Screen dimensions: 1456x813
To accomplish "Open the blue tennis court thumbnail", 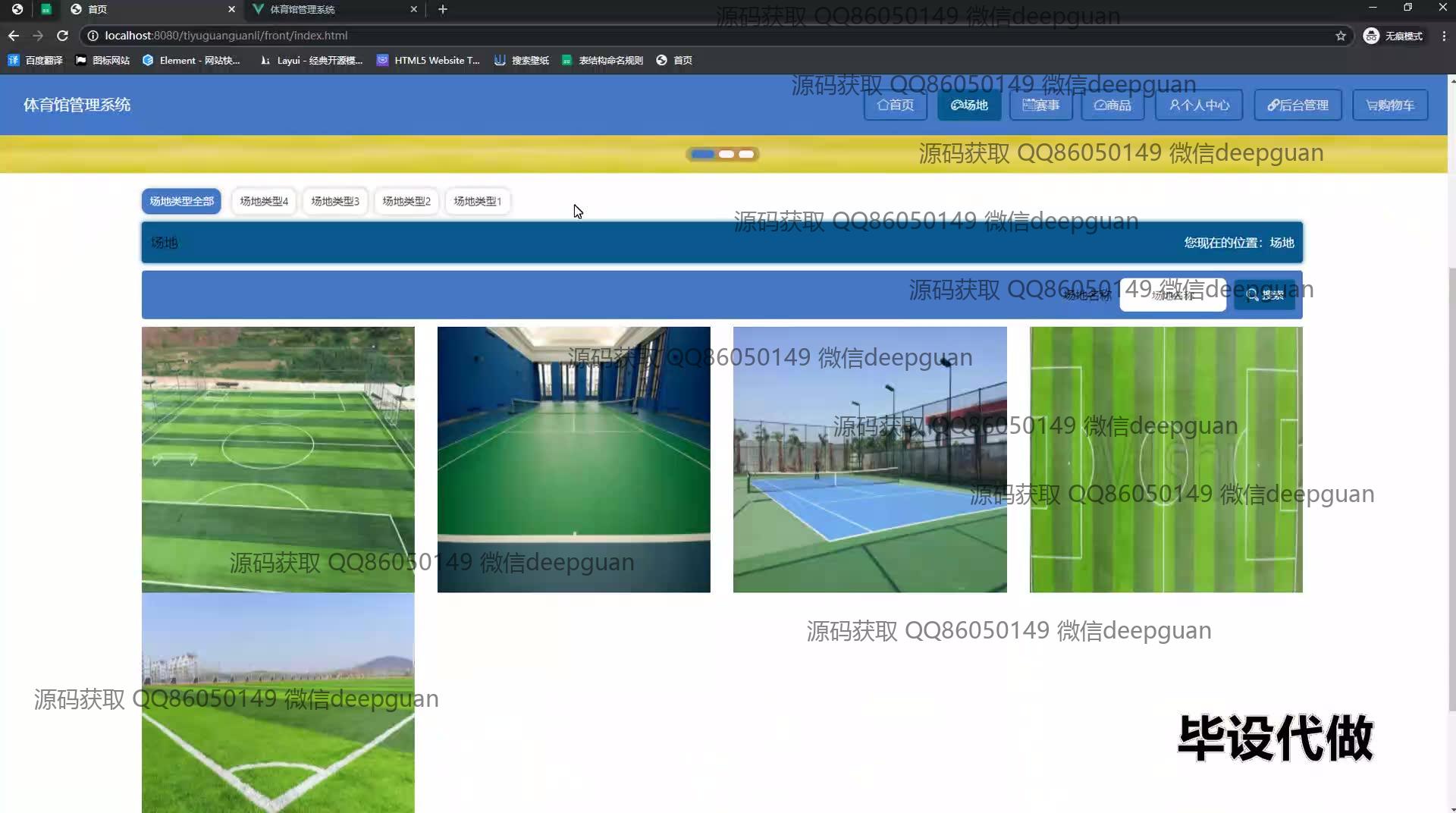I will [x=870, y=460].
